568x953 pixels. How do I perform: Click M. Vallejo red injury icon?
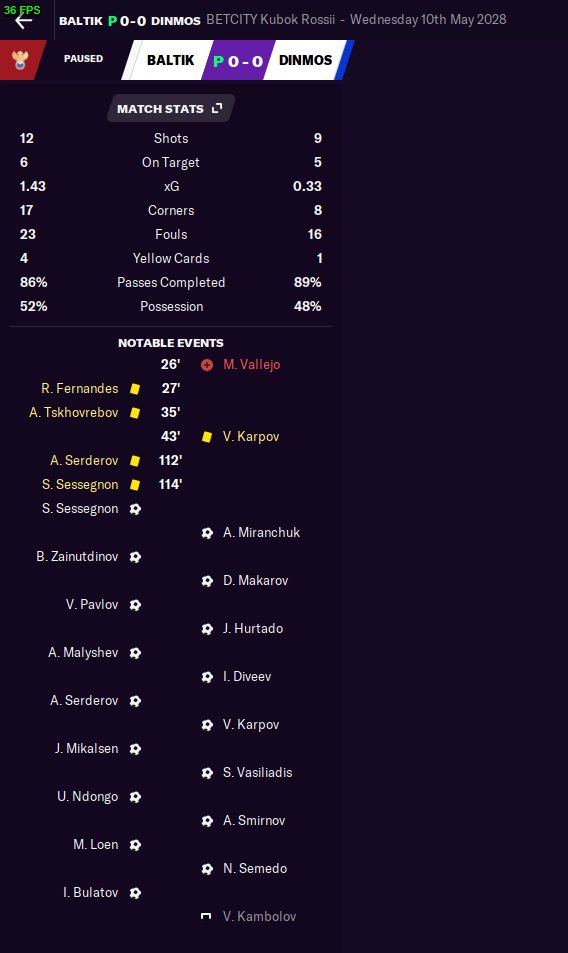pos(207,365)
